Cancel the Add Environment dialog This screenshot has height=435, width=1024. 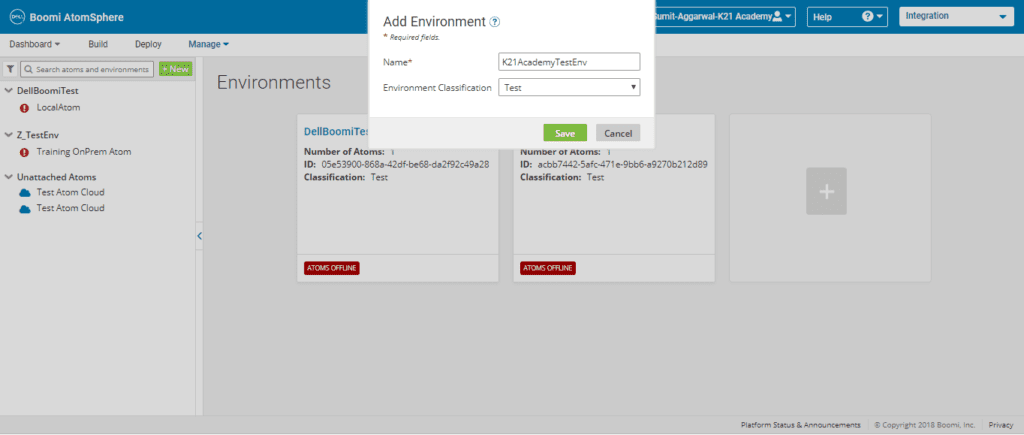tap(618, 133)
